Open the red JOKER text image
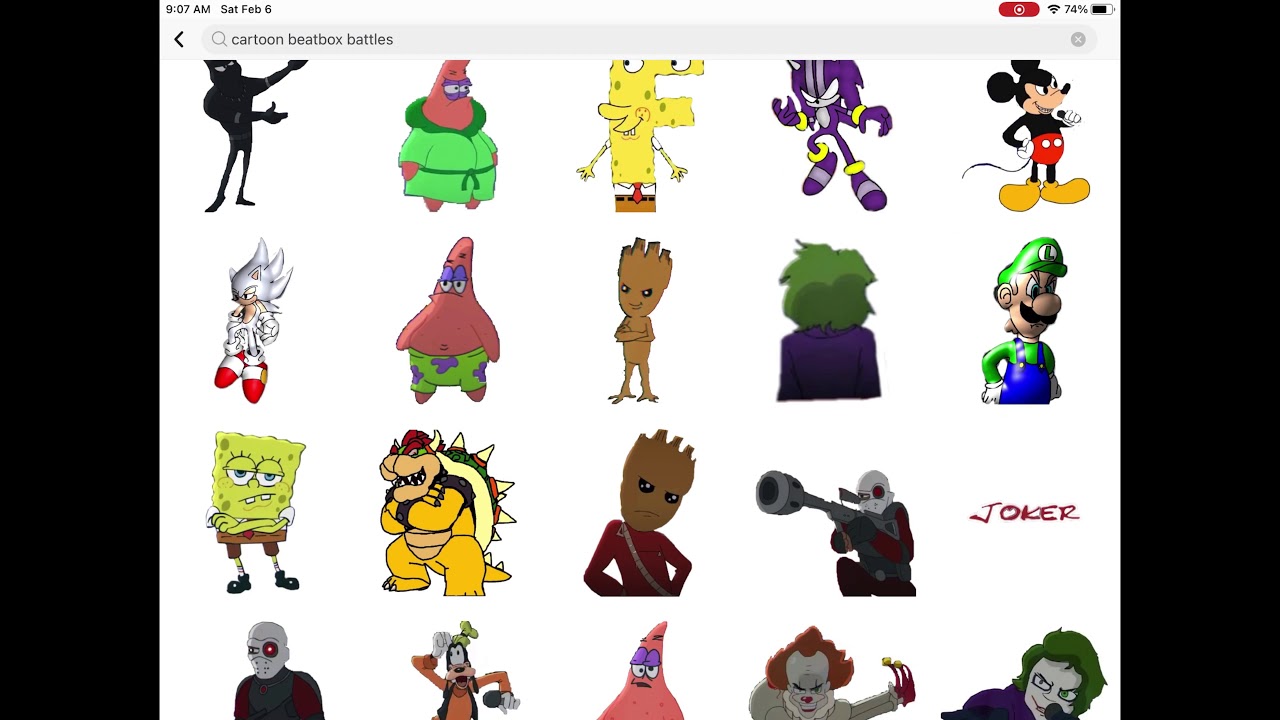The width and height of the screenshot is (1280, 720). coord(1025,513)
